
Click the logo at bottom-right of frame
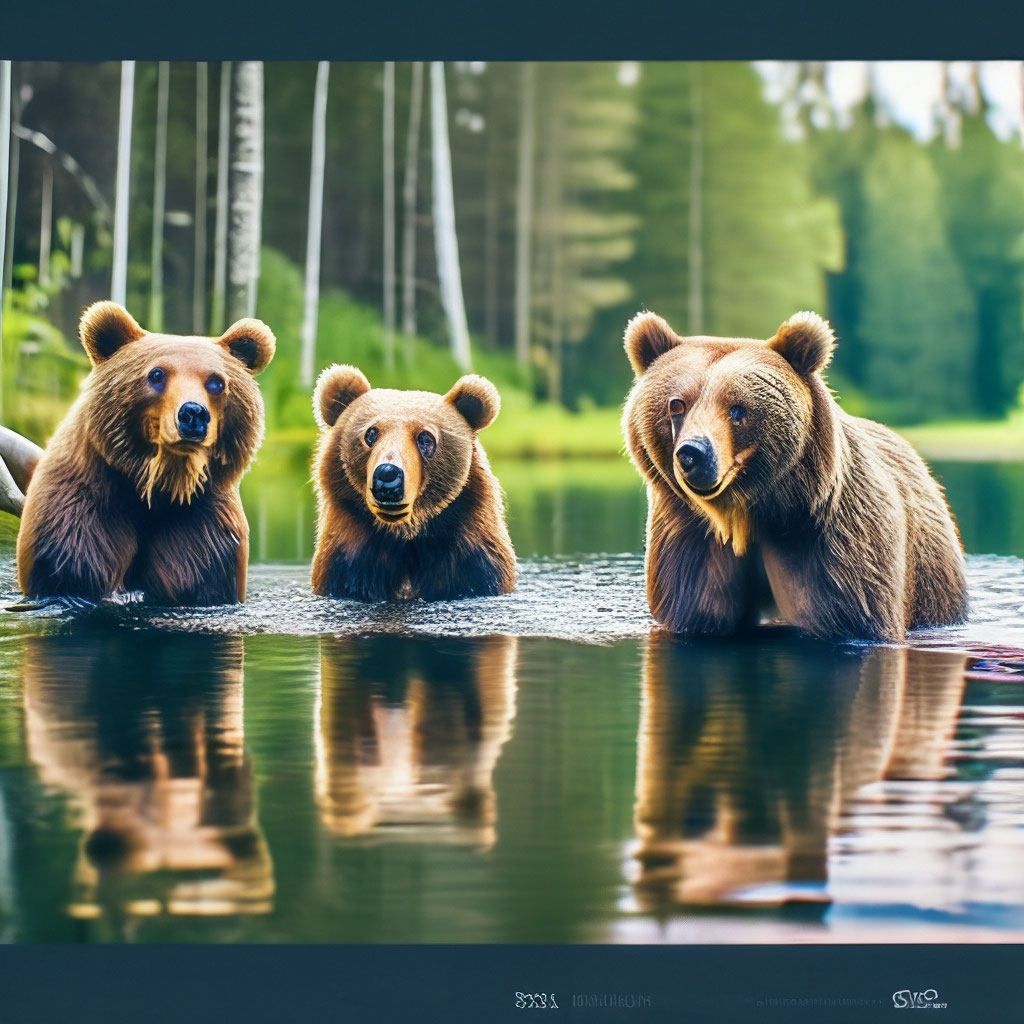[x=916, y=998]
